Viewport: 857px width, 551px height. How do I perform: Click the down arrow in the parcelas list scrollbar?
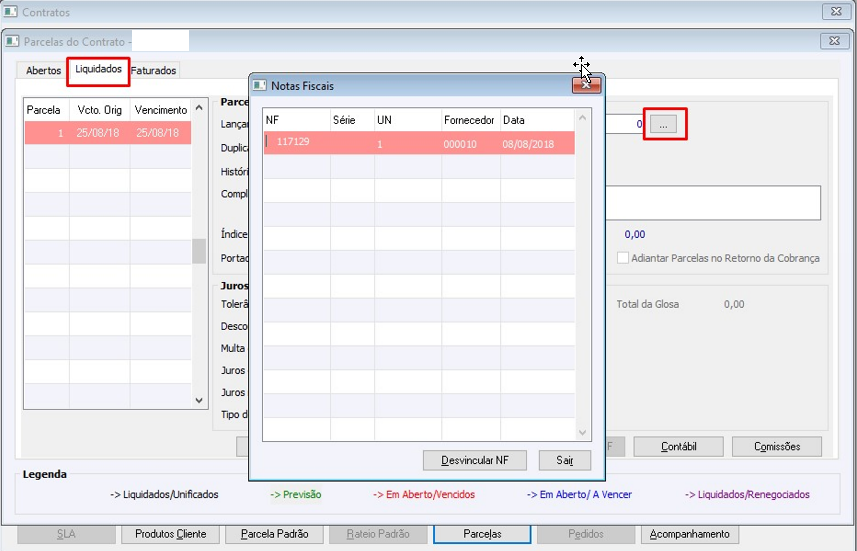(199, 401)
